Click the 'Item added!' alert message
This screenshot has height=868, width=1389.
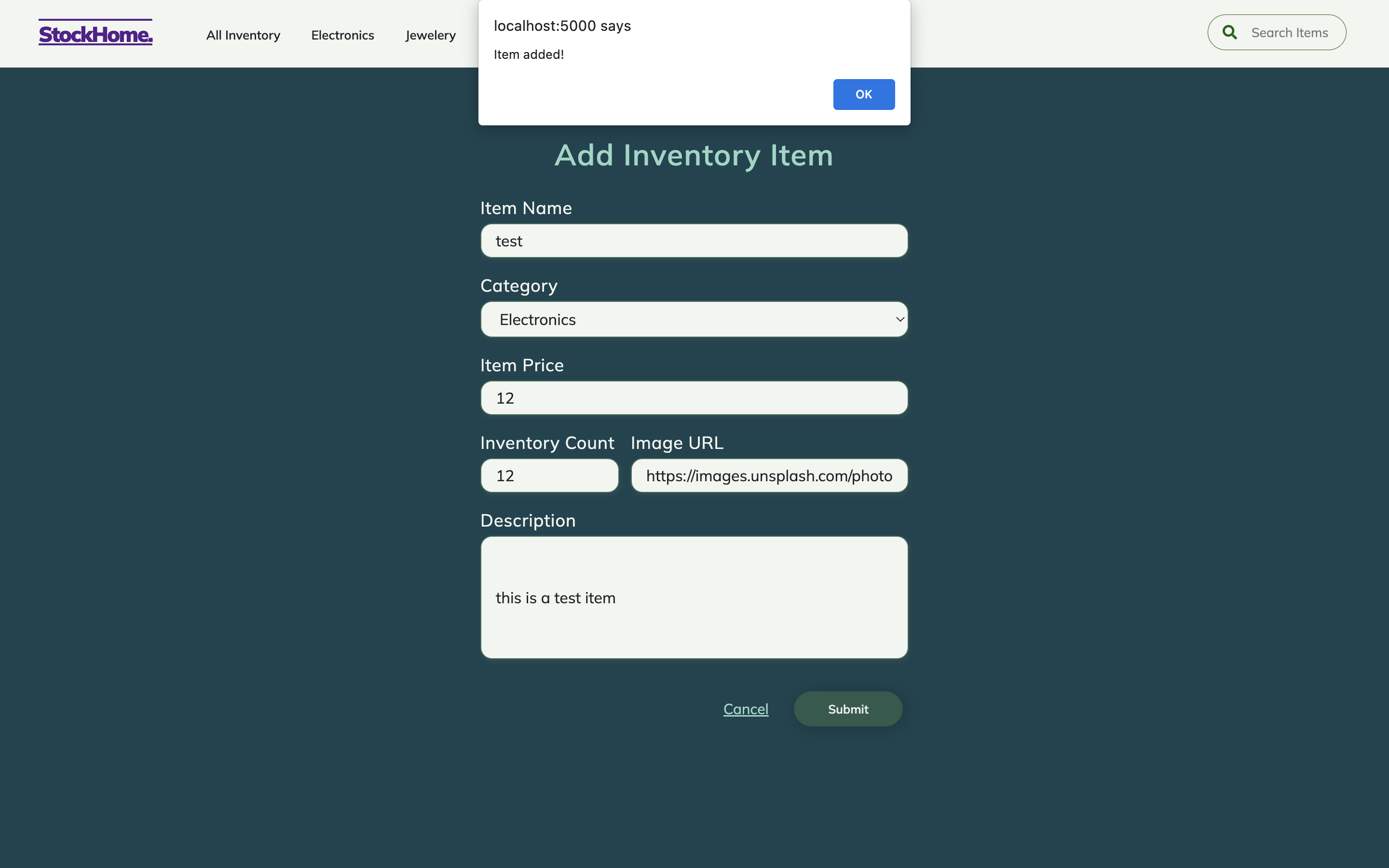point(529,54)
